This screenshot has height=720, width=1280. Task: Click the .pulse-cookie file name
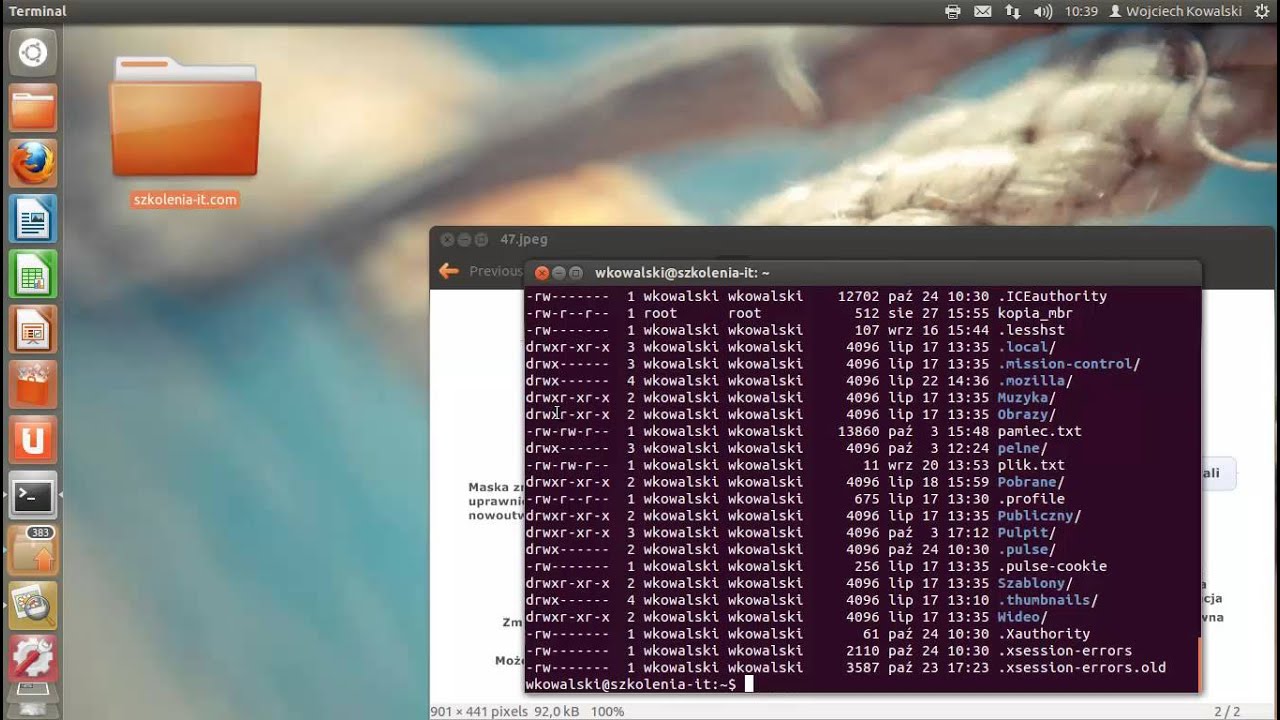coord(1052,566)
